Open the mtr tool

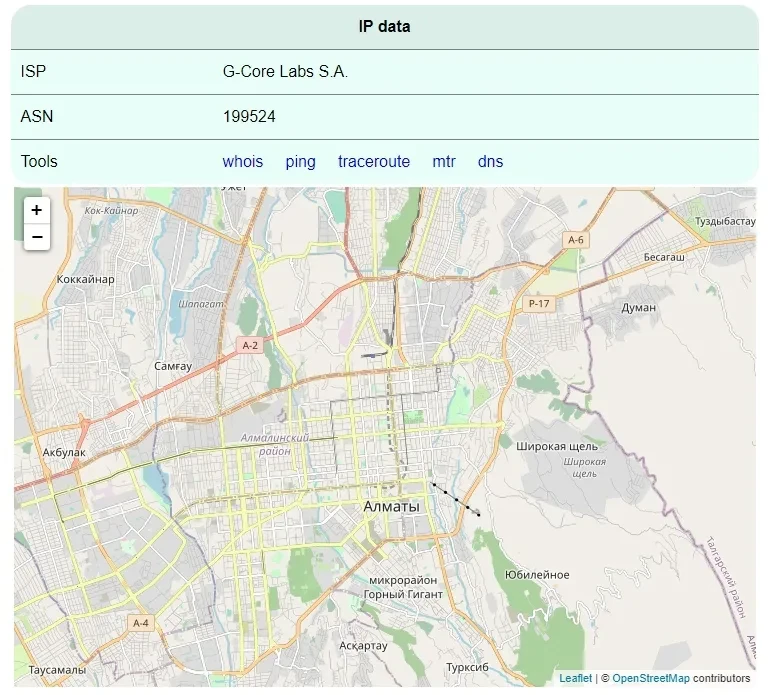tap(444, 162)
